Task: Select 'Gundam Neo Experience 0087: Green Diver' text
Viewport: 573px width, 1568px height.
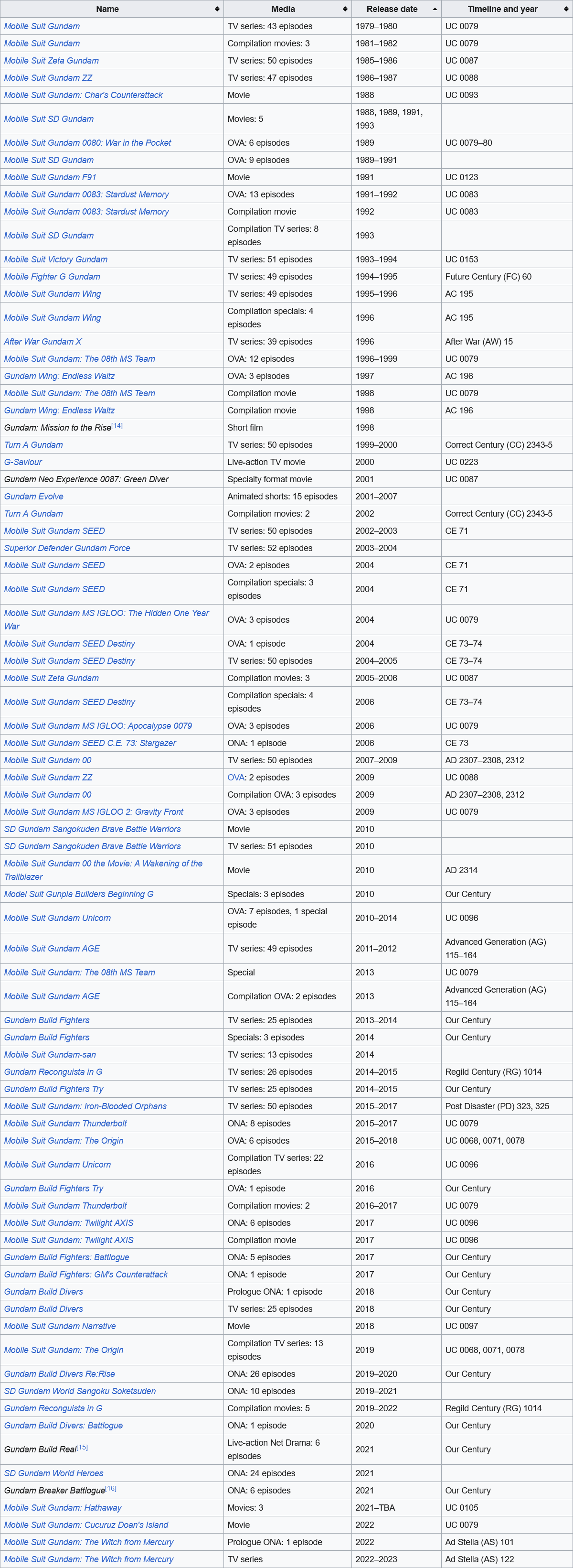Action: click(86, 480)
